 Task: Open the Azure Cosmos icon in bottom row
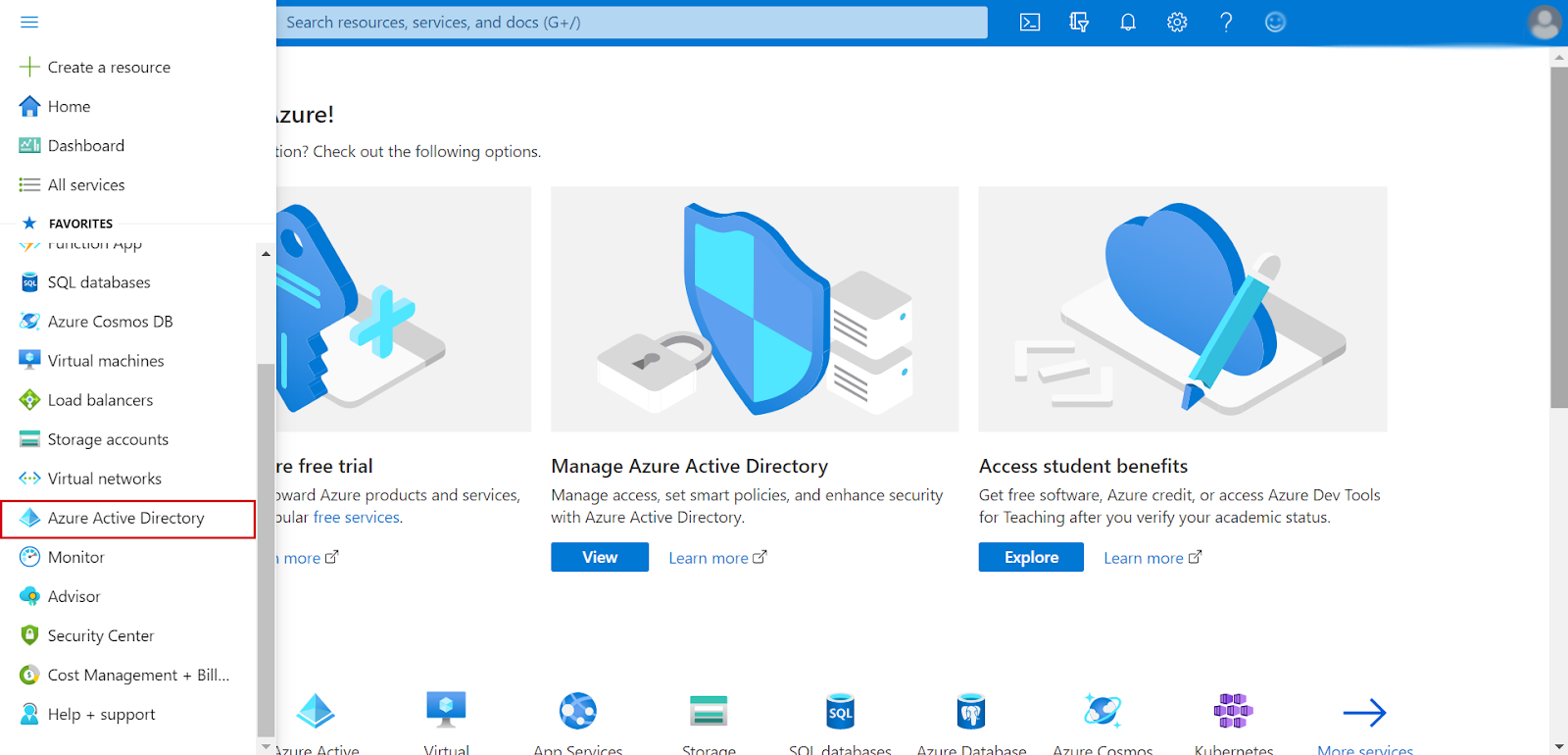[1102, 711]
